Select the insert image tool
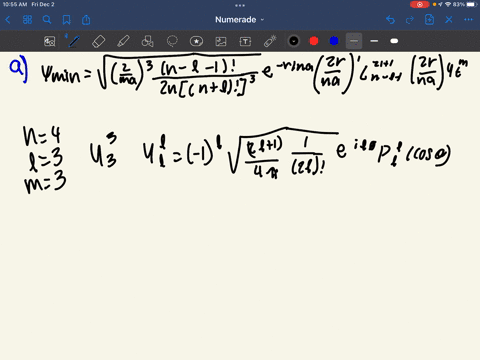The height and width of the screenshot is (360, 480). (x=221, y=41)
